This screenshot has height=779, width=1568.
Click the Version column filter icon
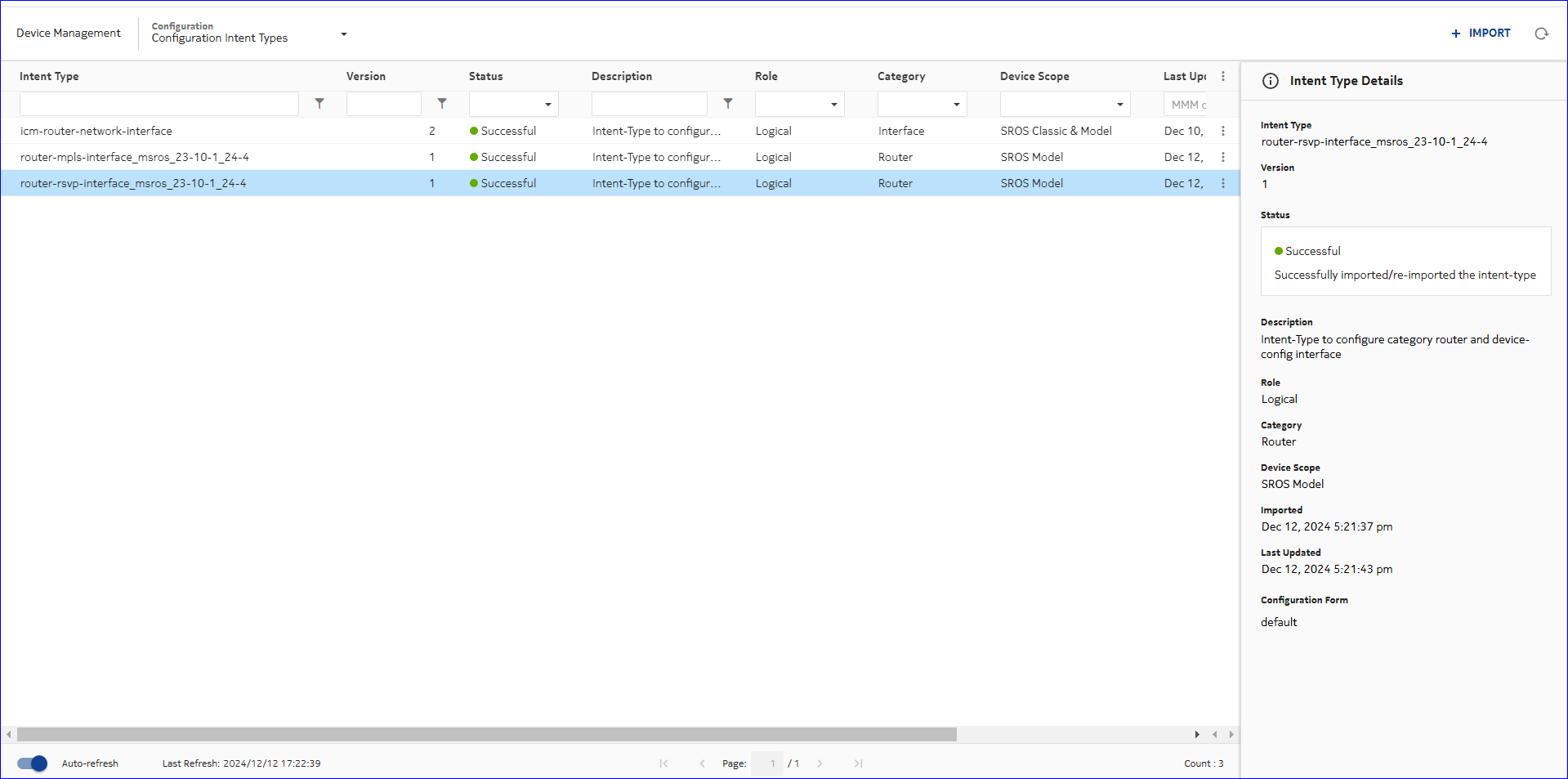point(442,104)
